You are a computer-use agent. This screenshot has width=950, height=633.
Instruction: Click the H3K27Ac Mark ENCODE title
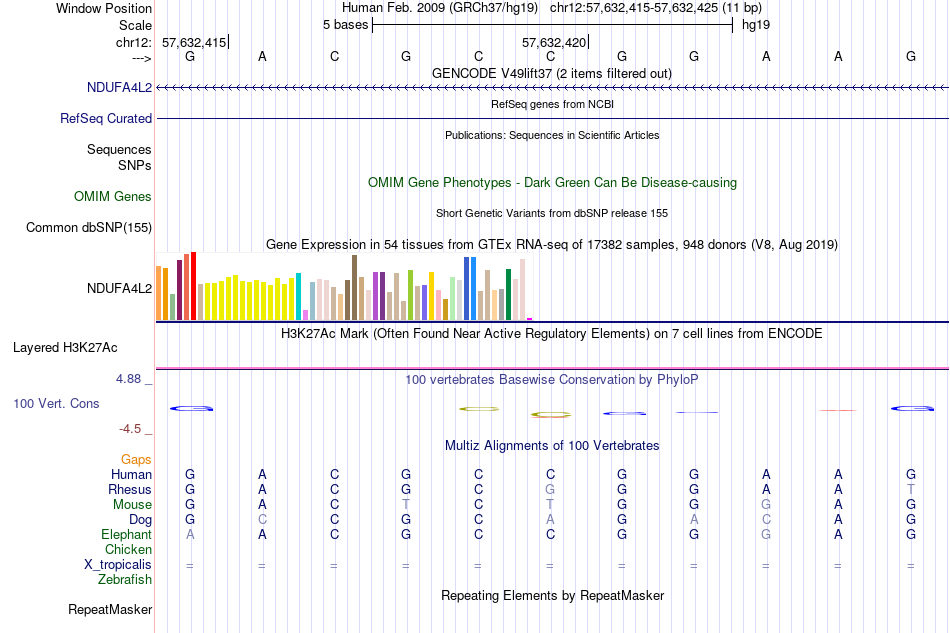pos(551,334)
